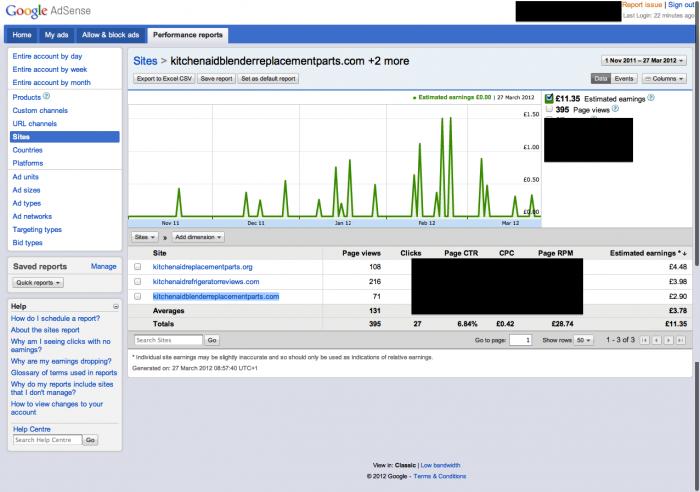Open Ad networks report

coord(32,217)
